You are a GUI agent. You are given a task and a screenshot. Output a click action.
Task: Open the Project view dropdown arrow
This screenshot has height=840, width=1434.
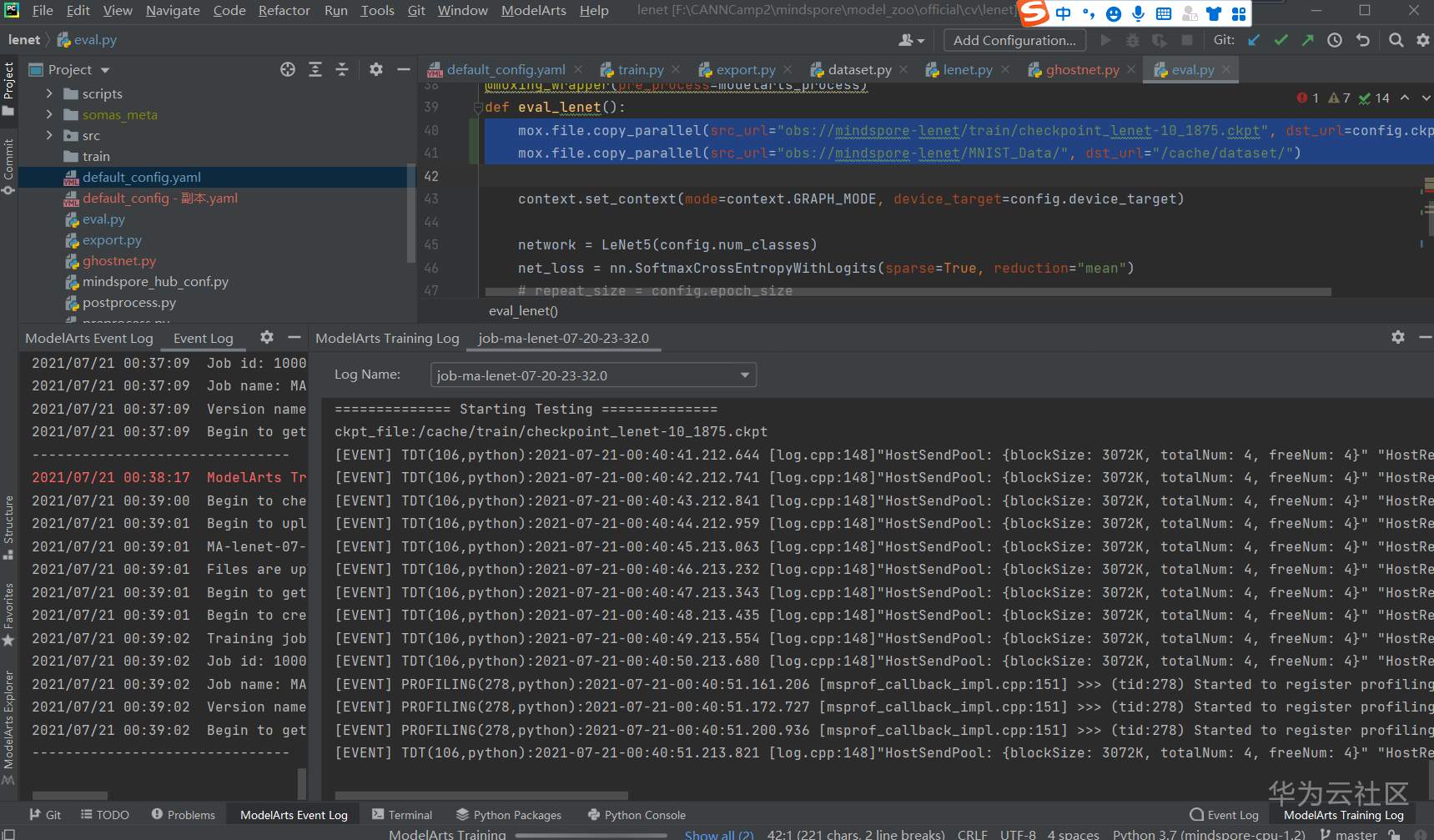point(105,71)
